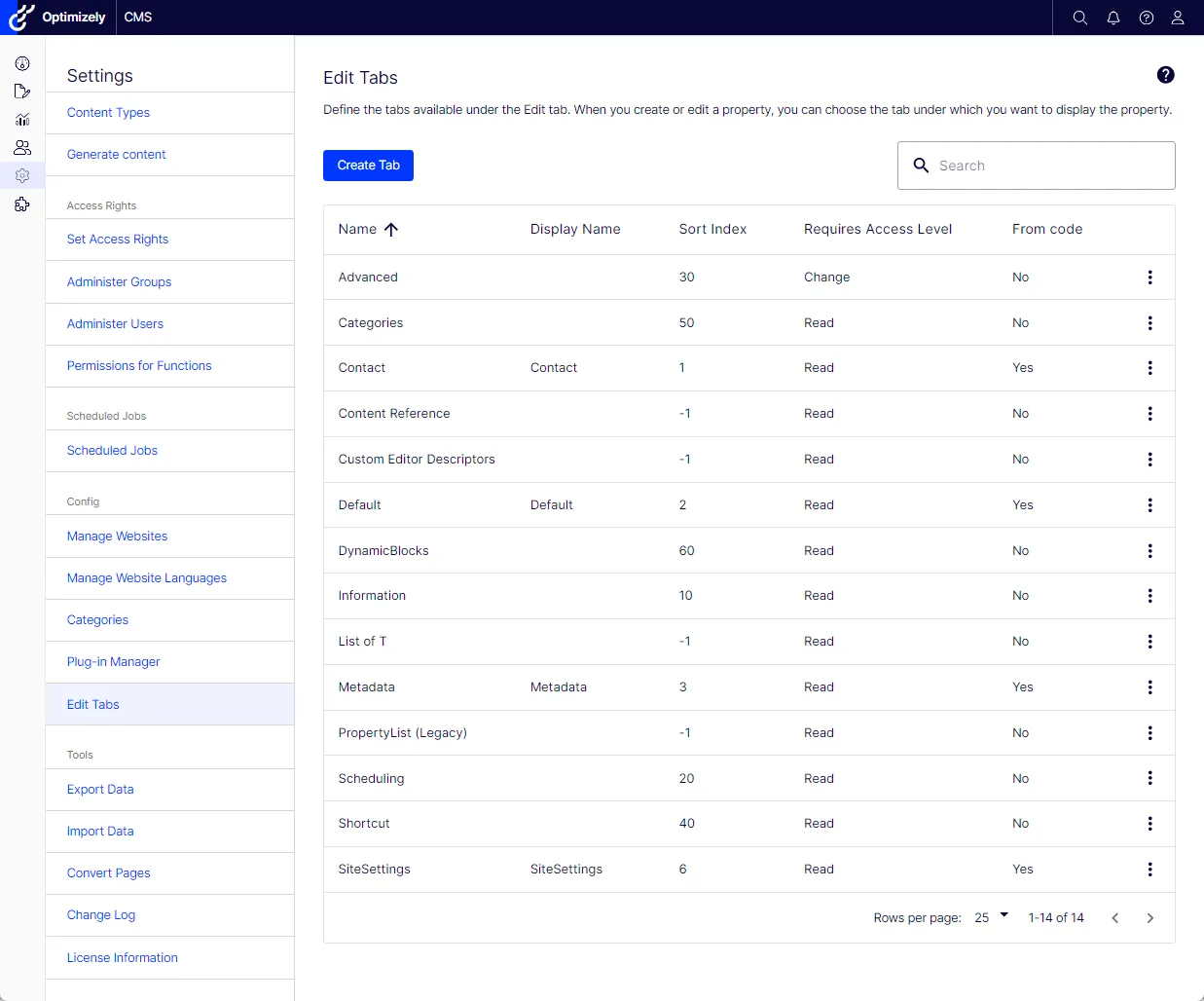
Task: Open global search magnifier in top bar
Action: (x=1080, y=18)
